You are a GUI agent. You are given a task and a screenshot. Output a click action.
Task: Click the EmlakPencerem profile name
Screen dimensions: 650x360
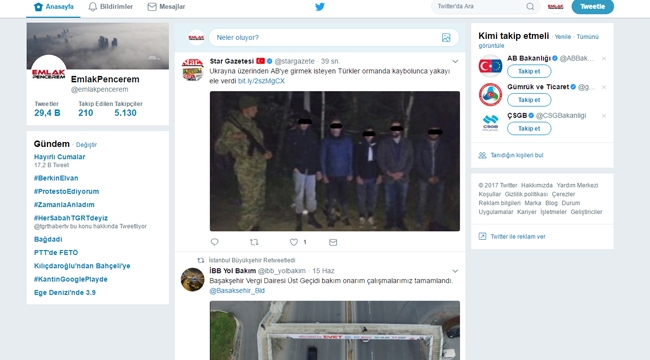105,79
